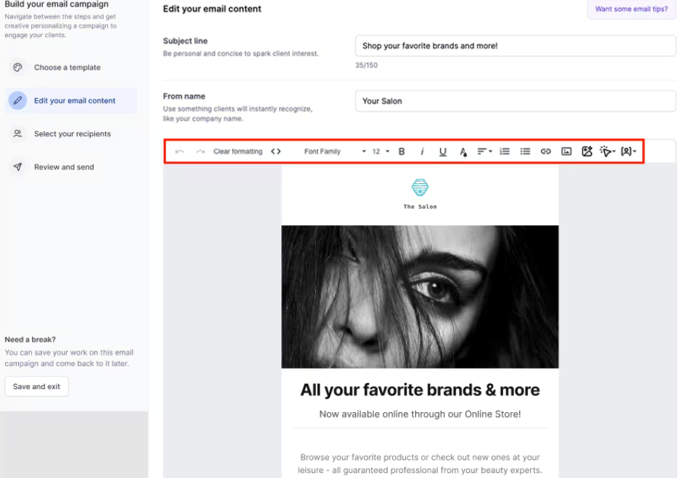Toggle bold formatting
Viewport: 688px width, 478px height.
click(401, 151)
